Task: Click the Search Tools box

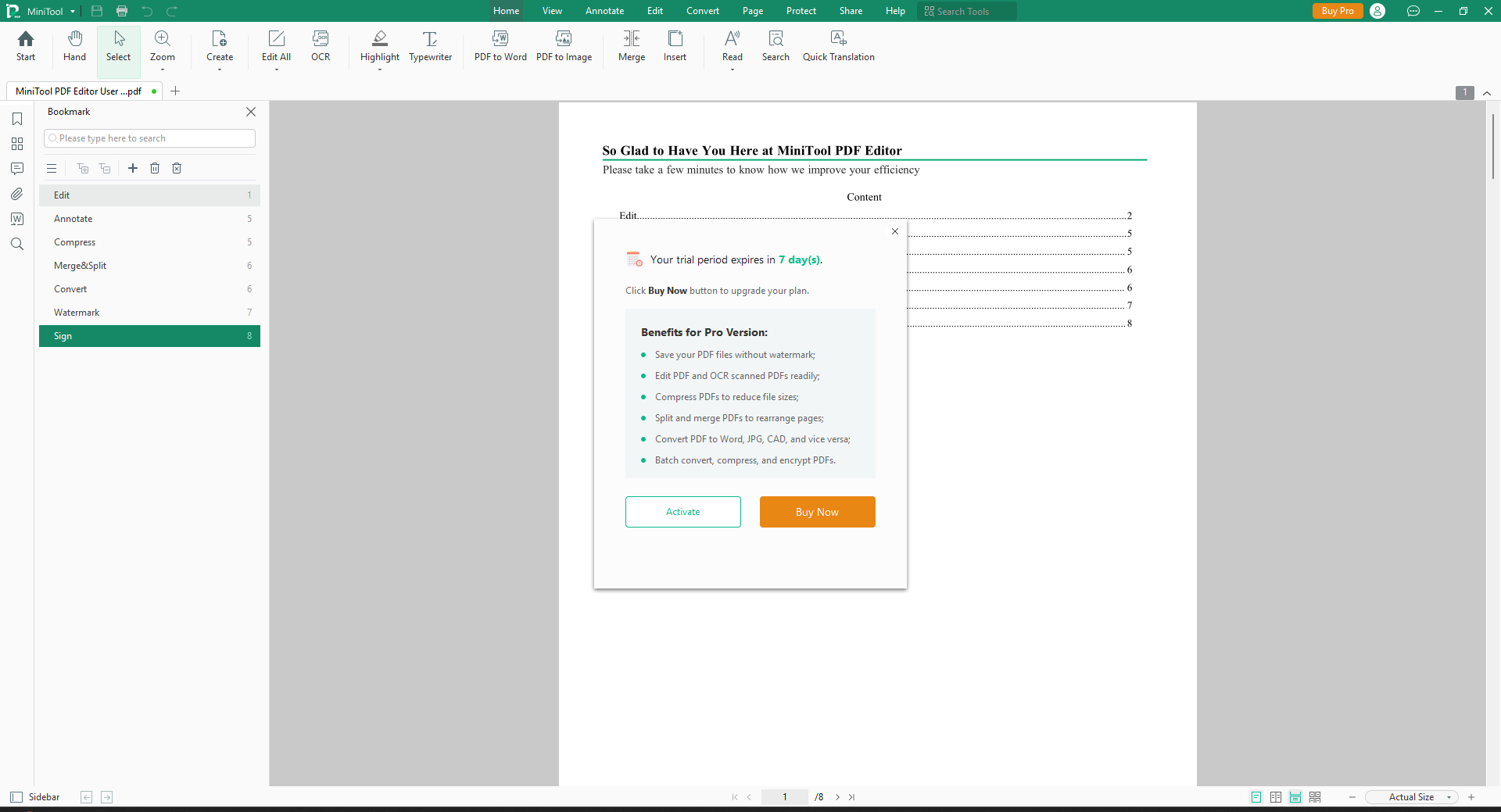Action: click(x=967, y=11)
